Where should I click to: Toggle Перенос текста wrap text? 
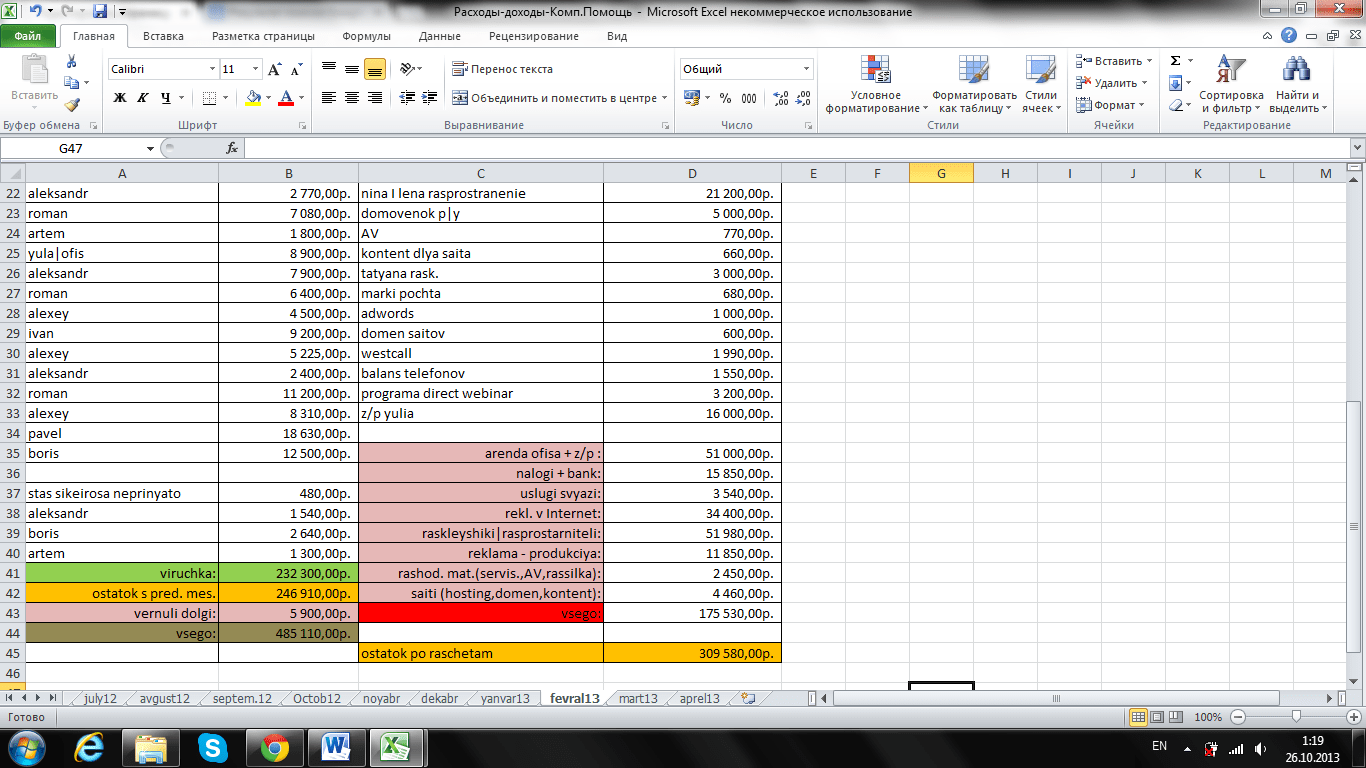pyautogui.click(x=502, y=69)
